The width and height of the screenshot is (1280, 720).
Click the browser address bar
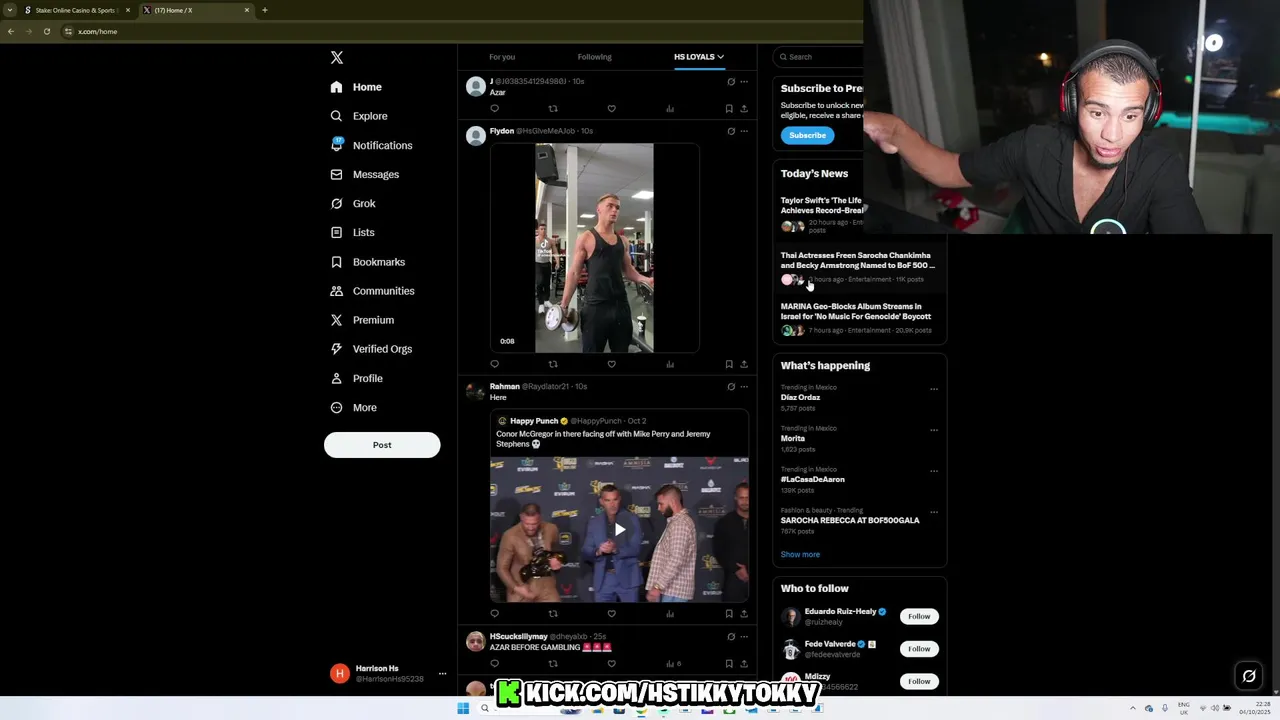tap(460, 31)
